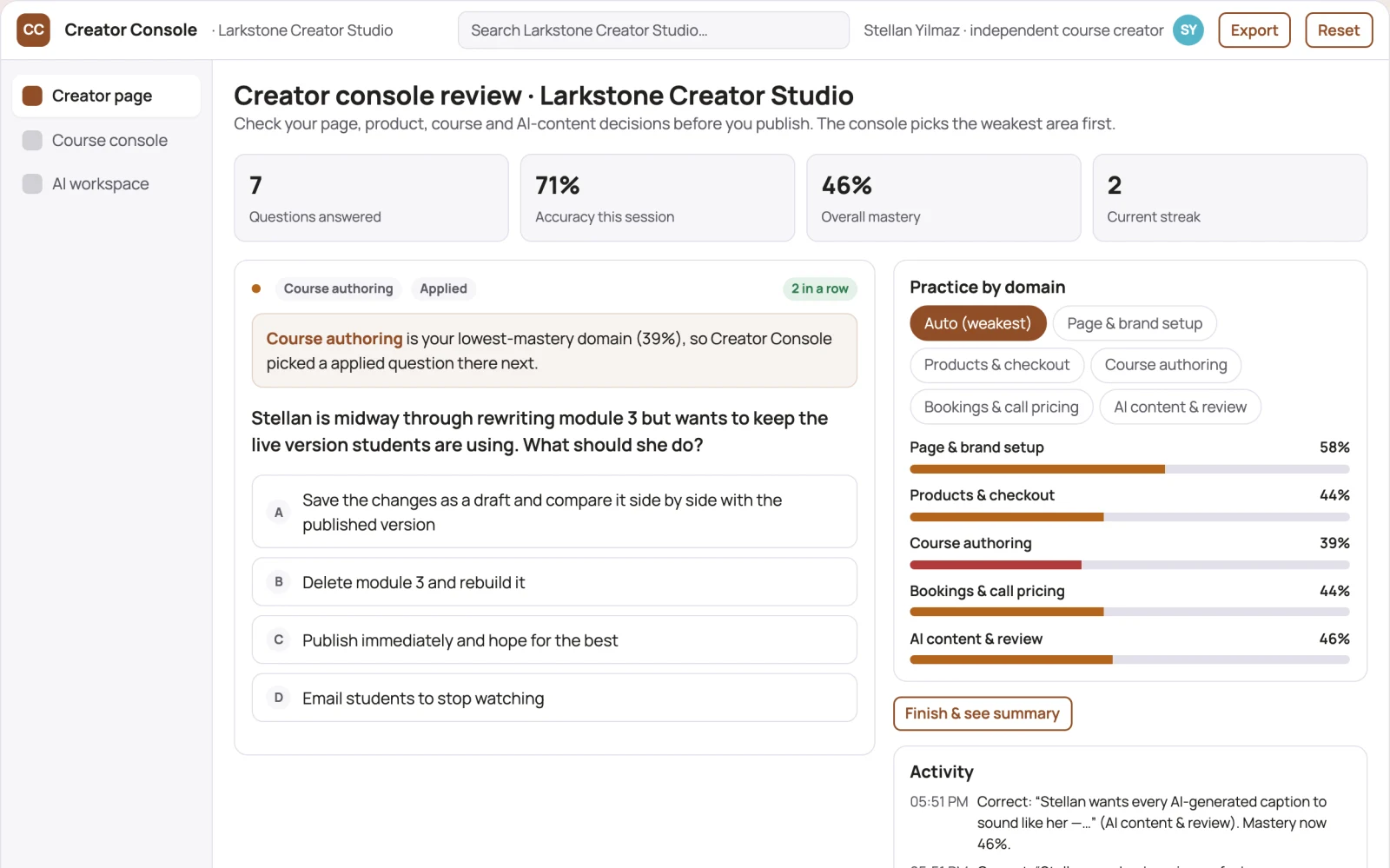Select answer A: save as draft
Viewport: 1390px width, 868px height.
[x=554, y=512]
